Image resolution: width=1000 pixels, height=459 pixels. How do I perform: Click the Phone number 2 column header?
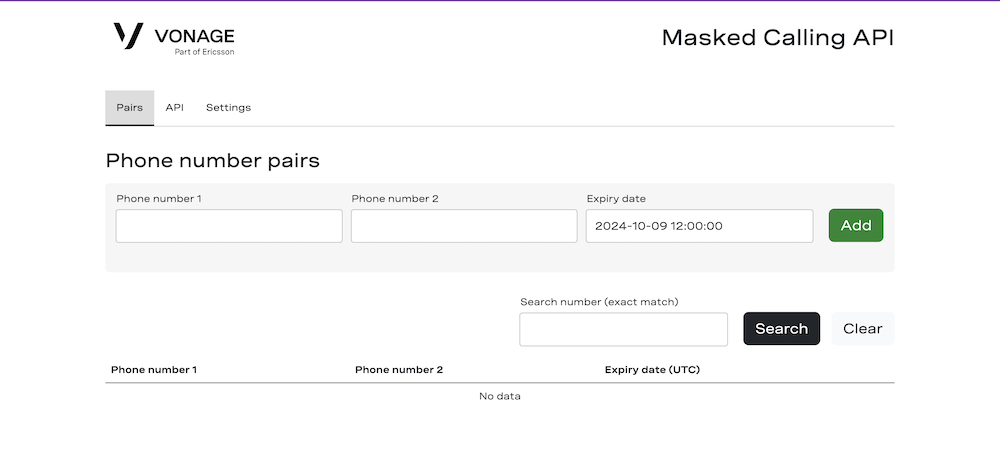398,370
